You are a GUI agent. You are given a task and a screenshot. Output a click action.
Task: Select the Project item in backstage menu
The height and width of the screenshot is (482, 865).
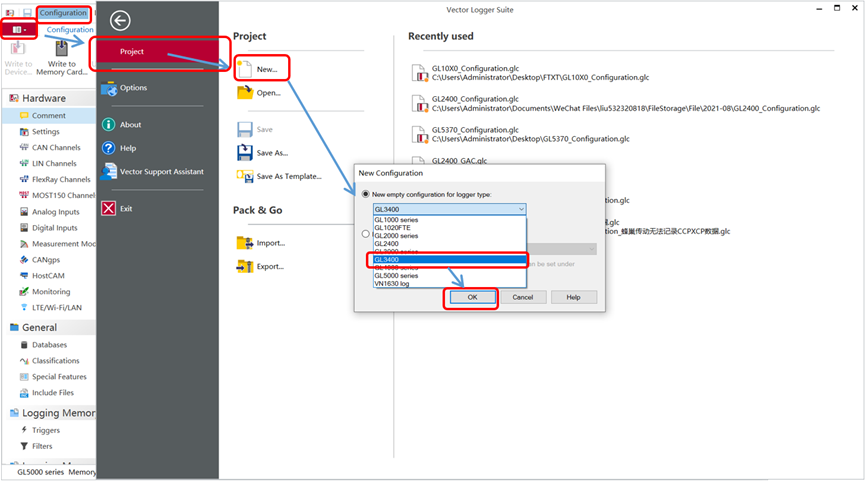pos(157,52)
